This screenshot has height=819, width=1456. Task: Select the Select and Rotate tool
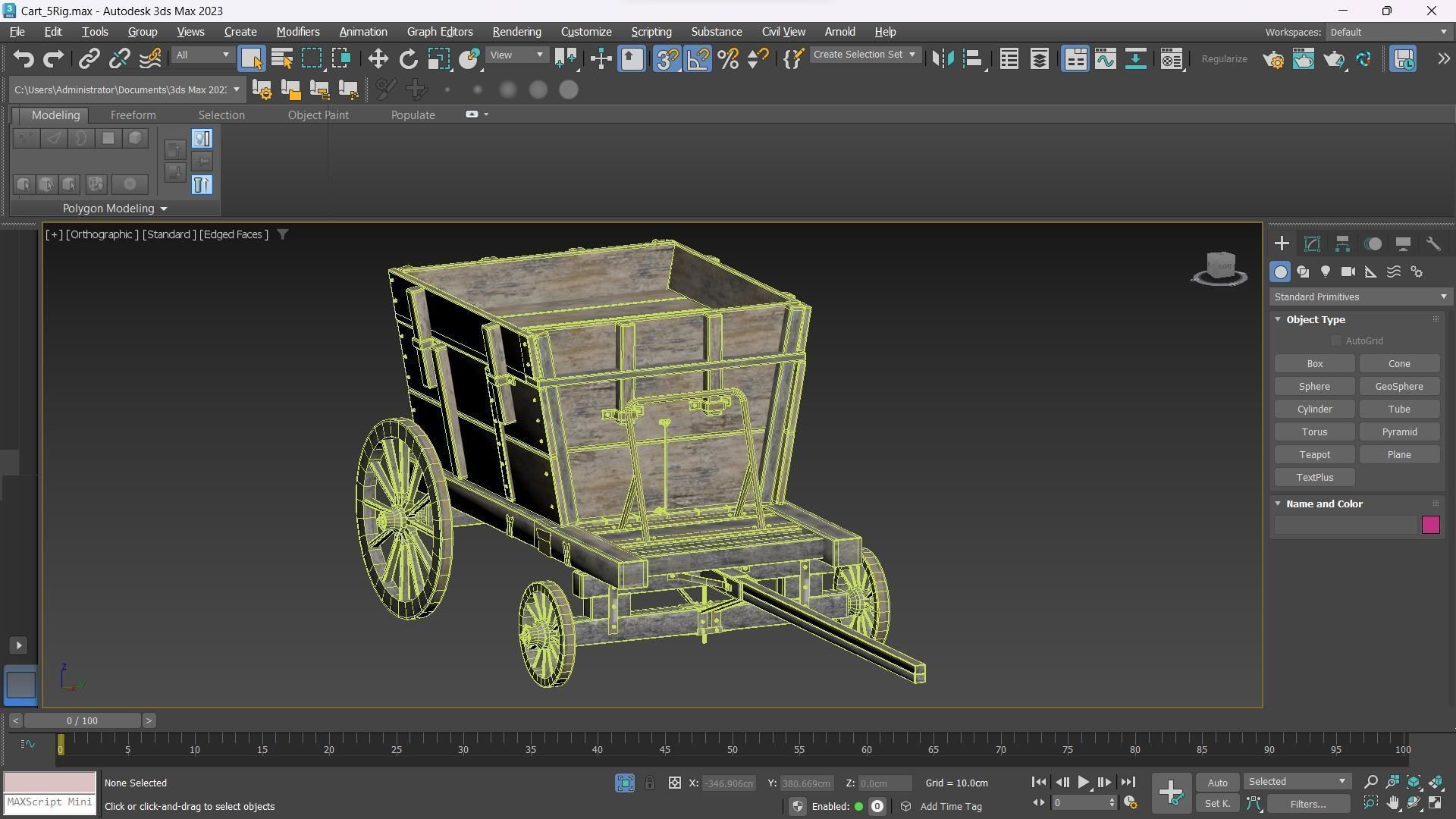tap(408, 58)
